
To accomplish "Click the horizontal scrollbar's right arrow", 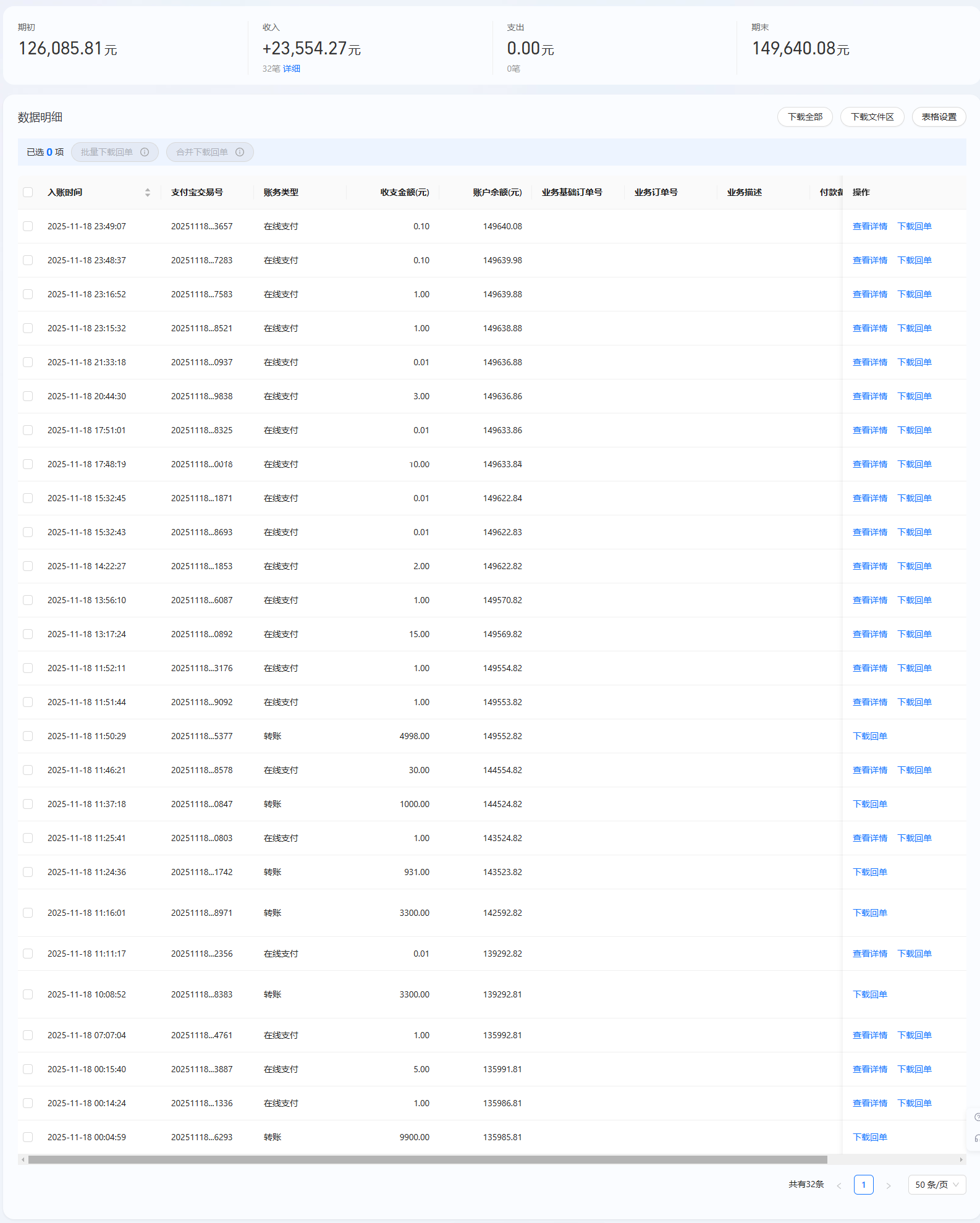I will click(961, 1159).
